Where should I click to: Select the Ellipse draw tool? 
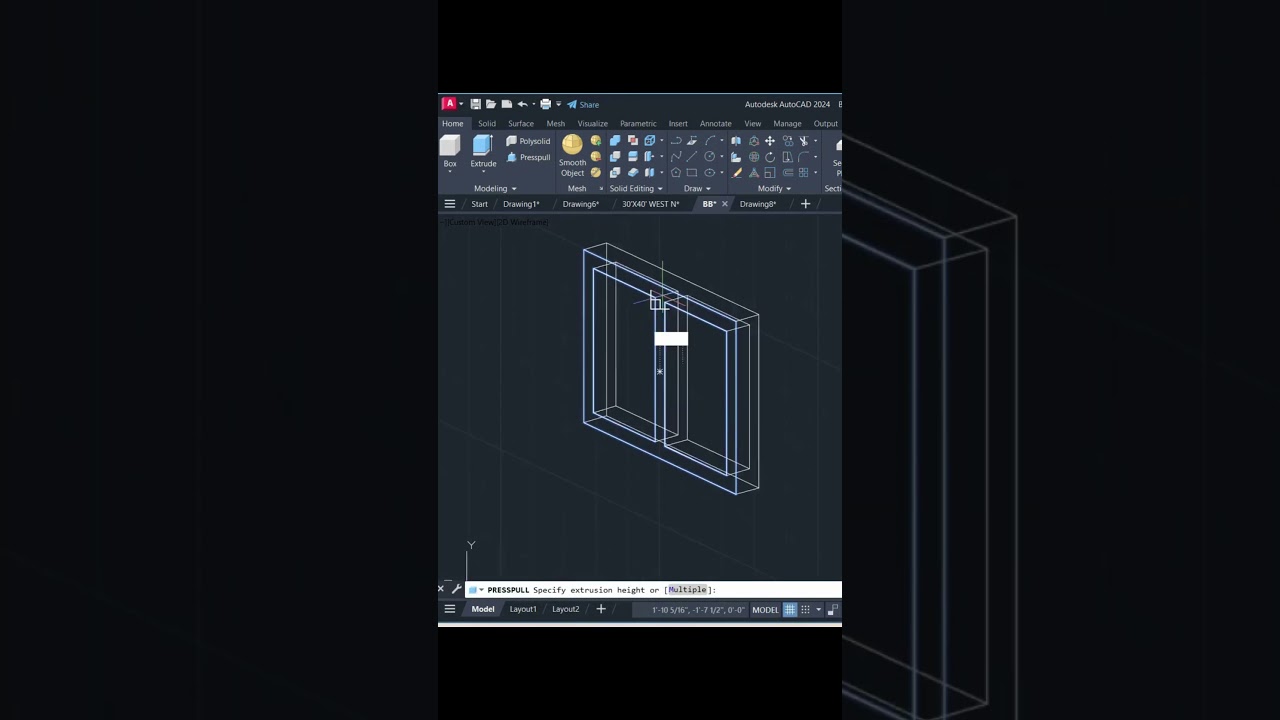click(709, 172)
